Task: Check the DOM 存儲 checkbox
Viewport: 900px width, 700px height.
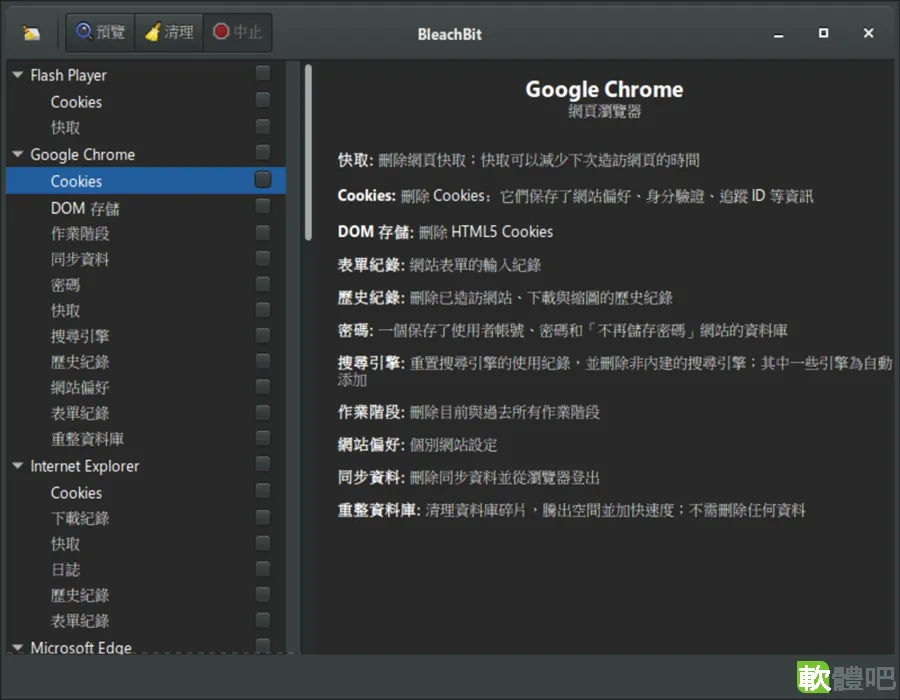Action: tap(262, 206)
